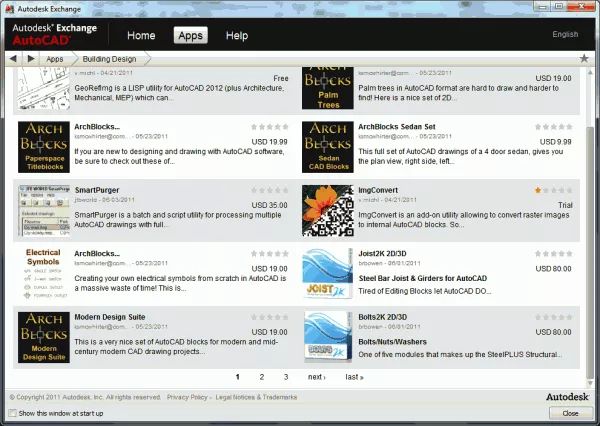
Task: Open the SmartPurger screenshot thumbnail
Action: point(44,211)
